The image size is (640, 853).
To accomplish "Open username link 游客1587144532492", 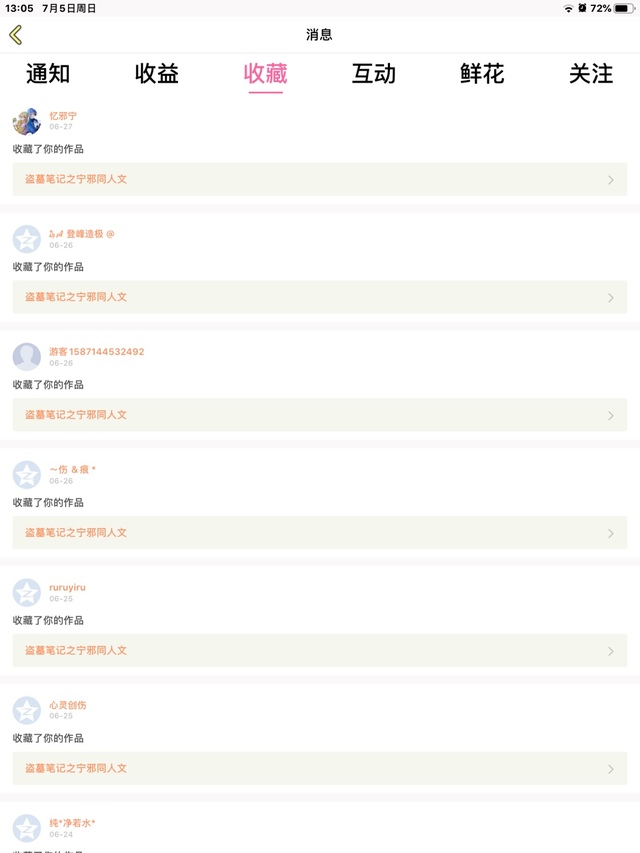I will [97, 352].
